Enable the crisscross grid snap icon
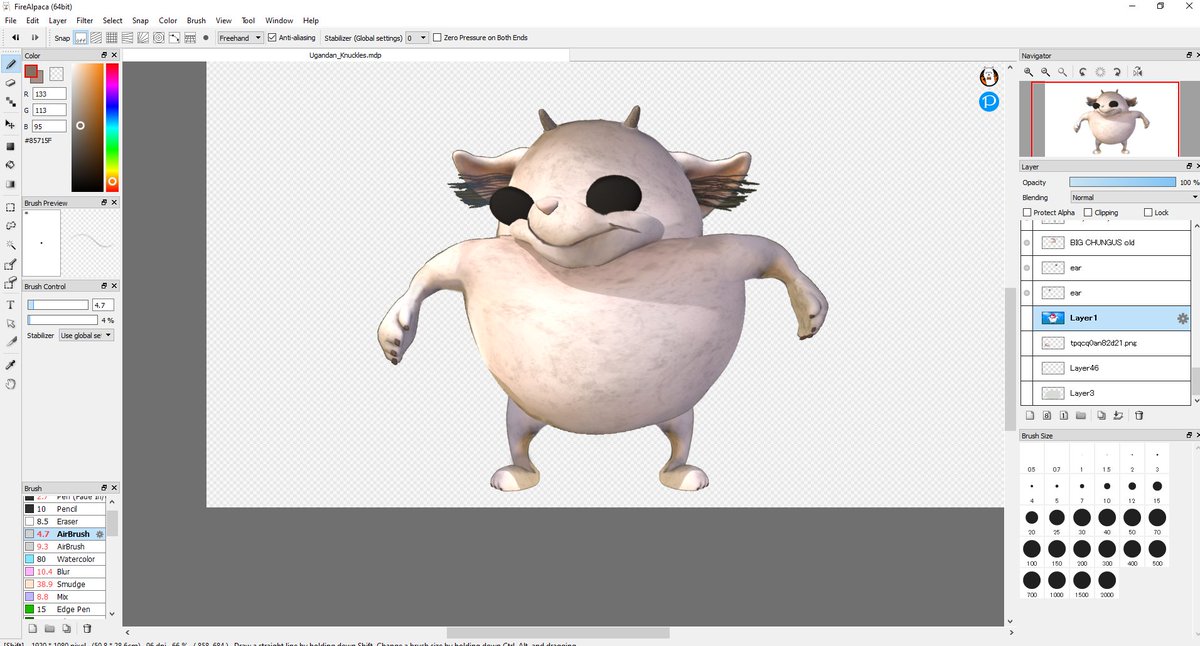This screenshot has width=1200, height=646. click(x=111, y=38)
